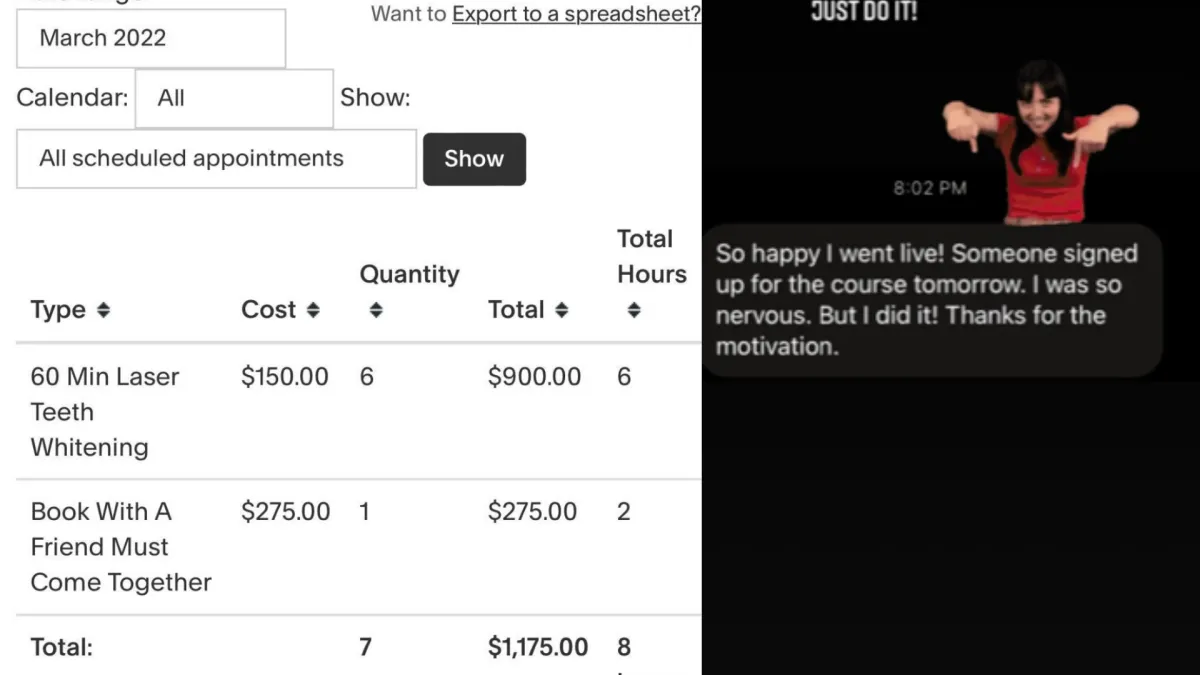The image size is (1200, 675).
Task: Click the 'JUST DO IT!' text
Action: point(864,12)
